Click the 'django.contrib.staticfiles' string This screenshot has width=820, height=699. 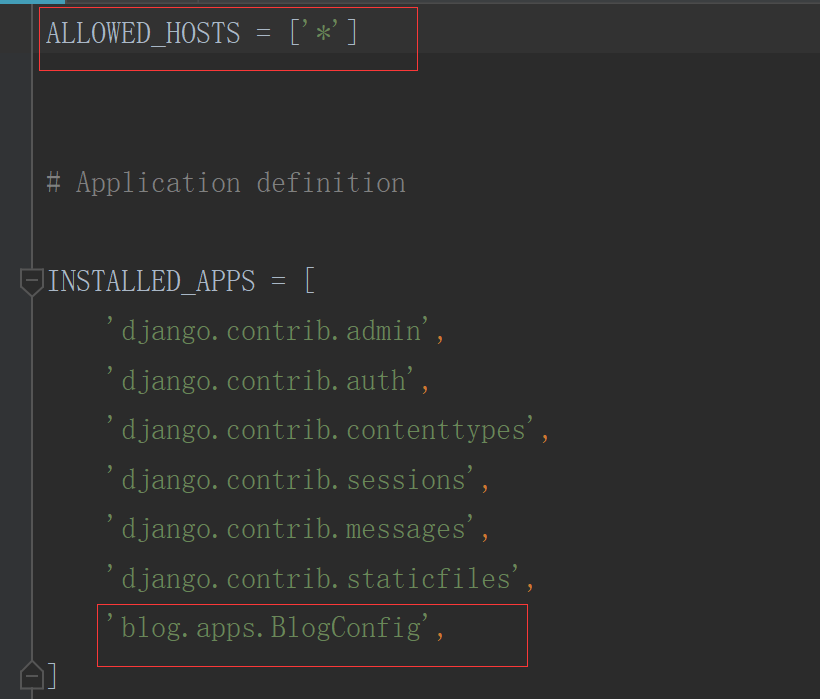tap(313, 579)
